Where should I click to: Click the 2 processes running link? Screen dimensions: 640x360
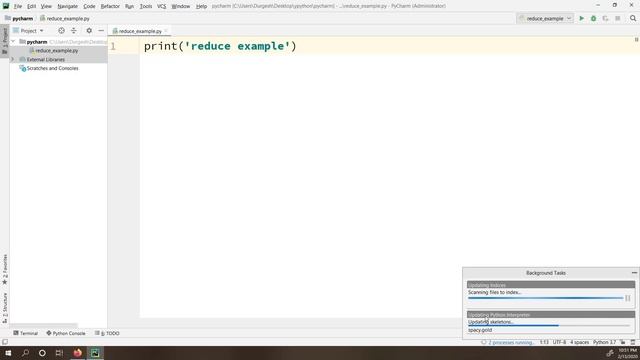(x=511, y=342)
